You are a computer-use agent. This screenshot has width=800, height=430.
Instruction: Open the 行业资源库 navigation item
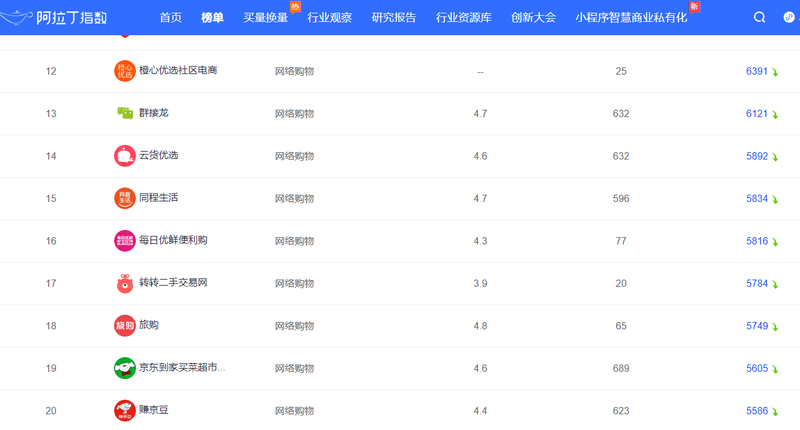464,17
